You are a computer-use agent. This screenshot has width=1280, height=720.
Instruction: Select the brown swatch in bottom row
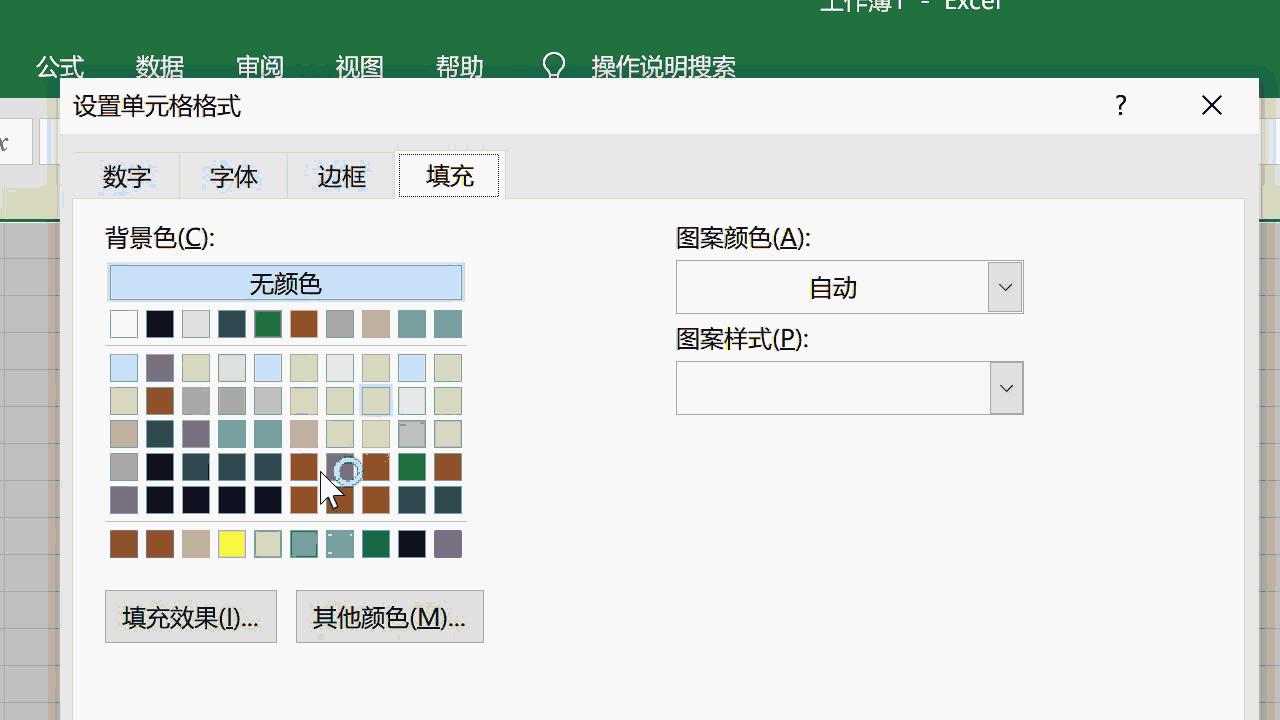pos(123,544)
